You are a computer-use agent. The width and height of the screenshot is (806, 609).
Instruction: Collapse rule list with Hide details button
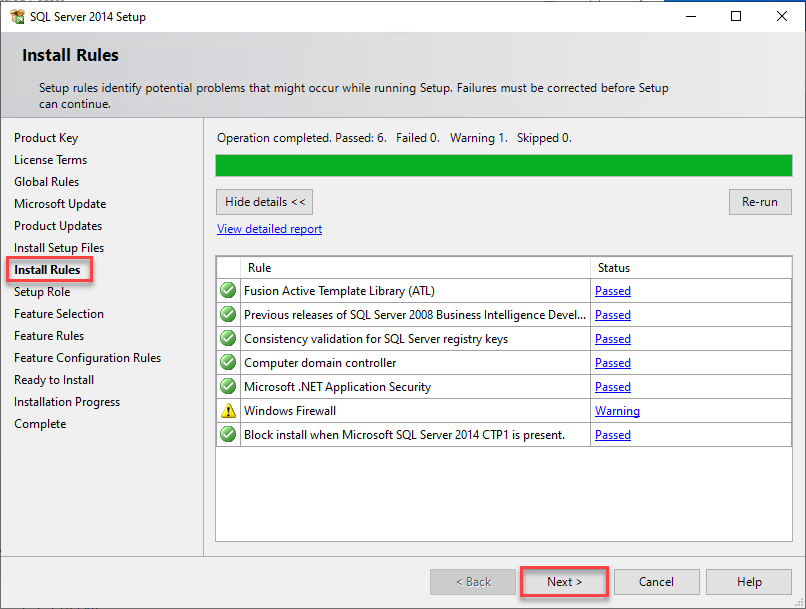pyautogui.click(x=264, y=202)
